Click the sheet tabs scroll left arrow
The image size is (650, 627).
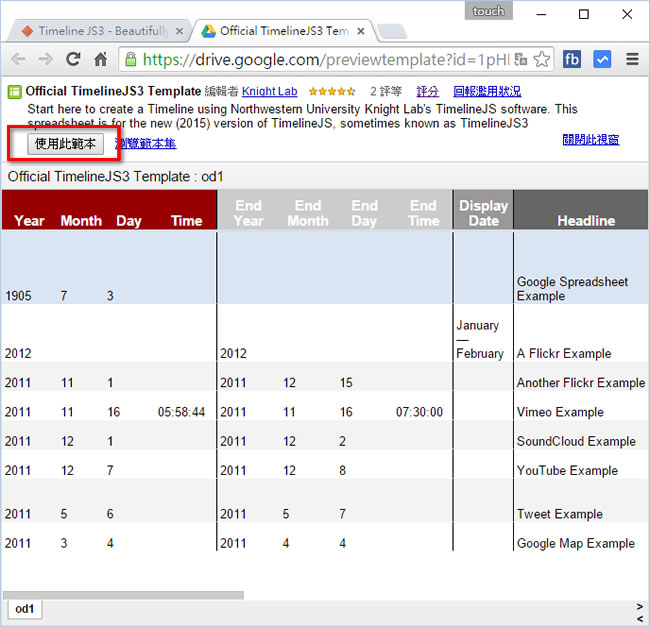click(640, 619)
